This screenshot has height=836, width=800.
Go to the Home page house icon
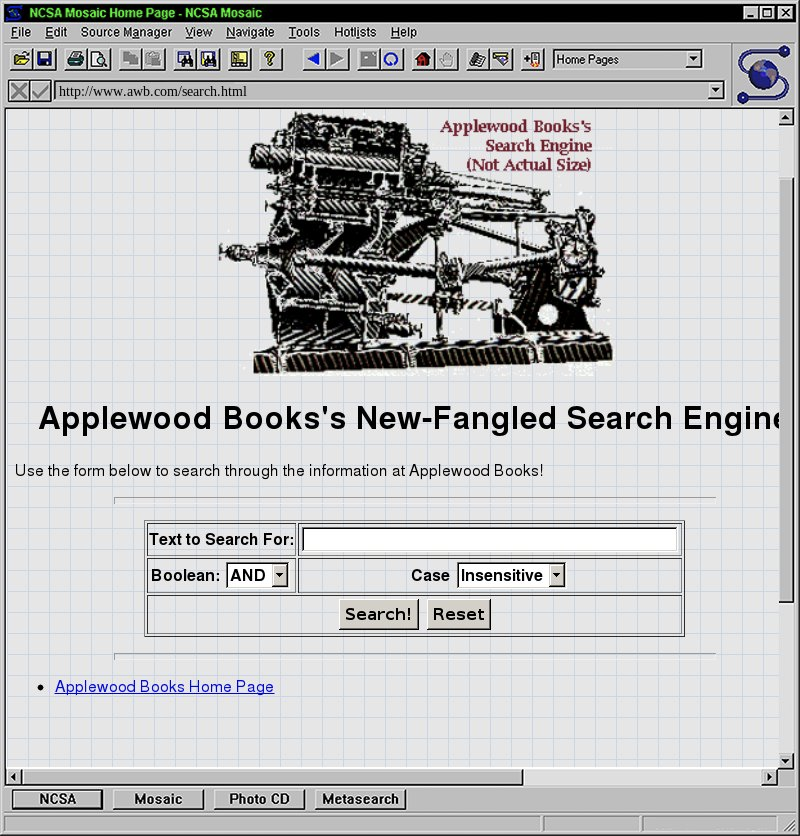tap(423, 60)
